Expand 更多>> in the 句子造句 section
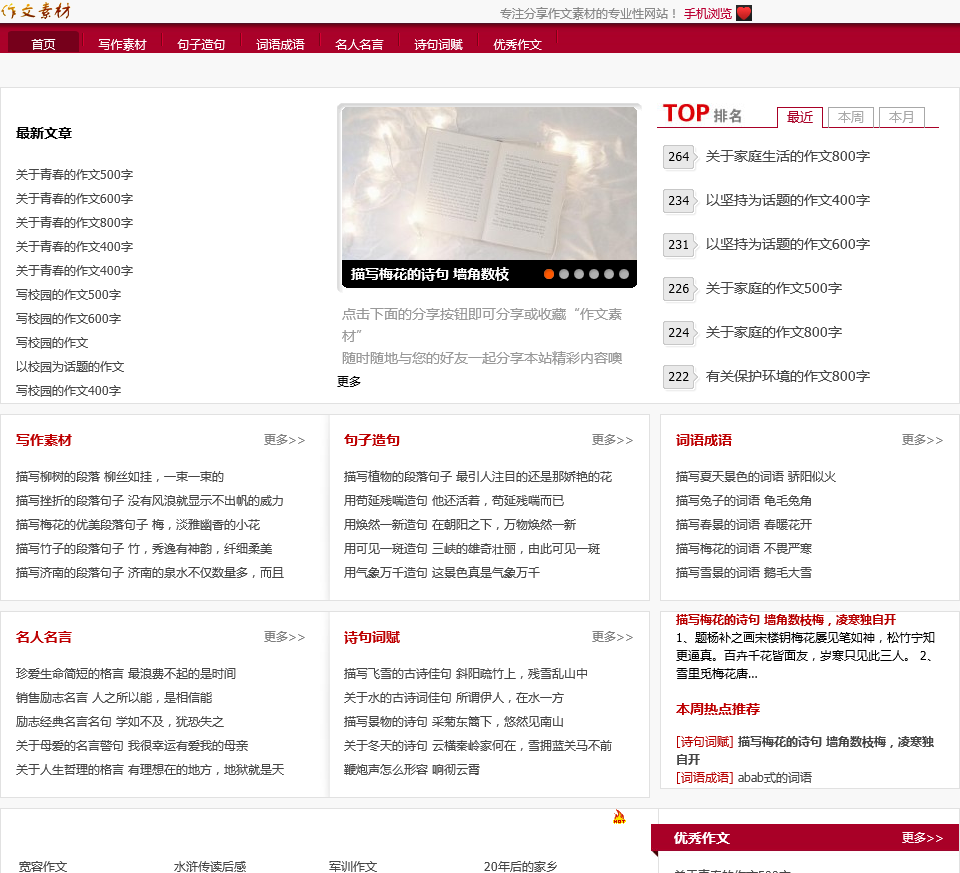Screen dimensions: 960x873 pyautogui.click(x=612, y=440)
